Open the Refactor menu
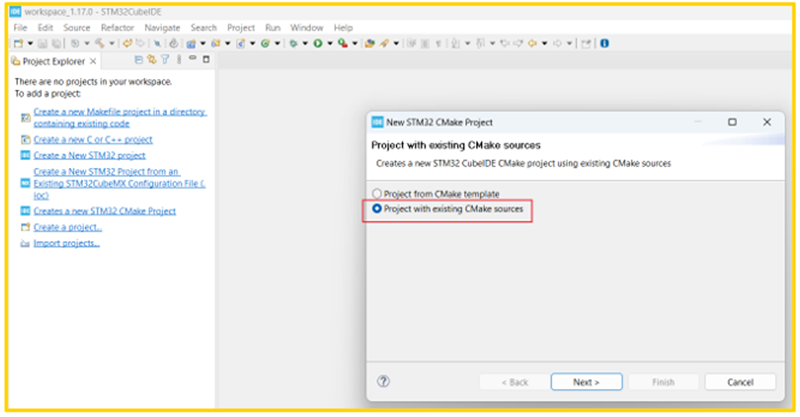The width and height of the screenshot is (800, 417). 117,28
